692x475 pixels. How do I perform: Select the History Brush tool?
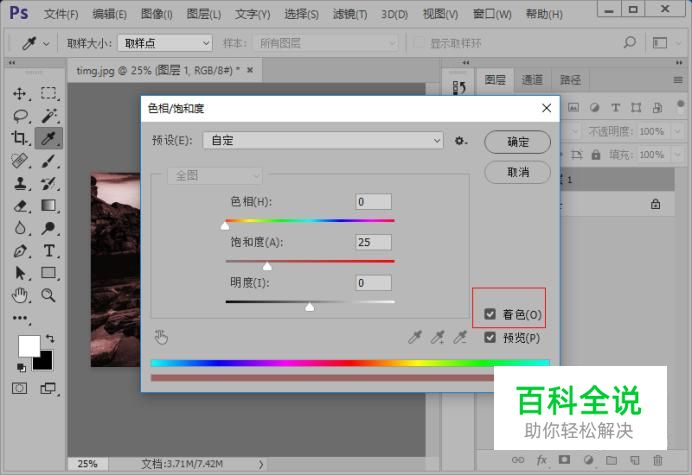pyautogui.click(x=49, y=183)
